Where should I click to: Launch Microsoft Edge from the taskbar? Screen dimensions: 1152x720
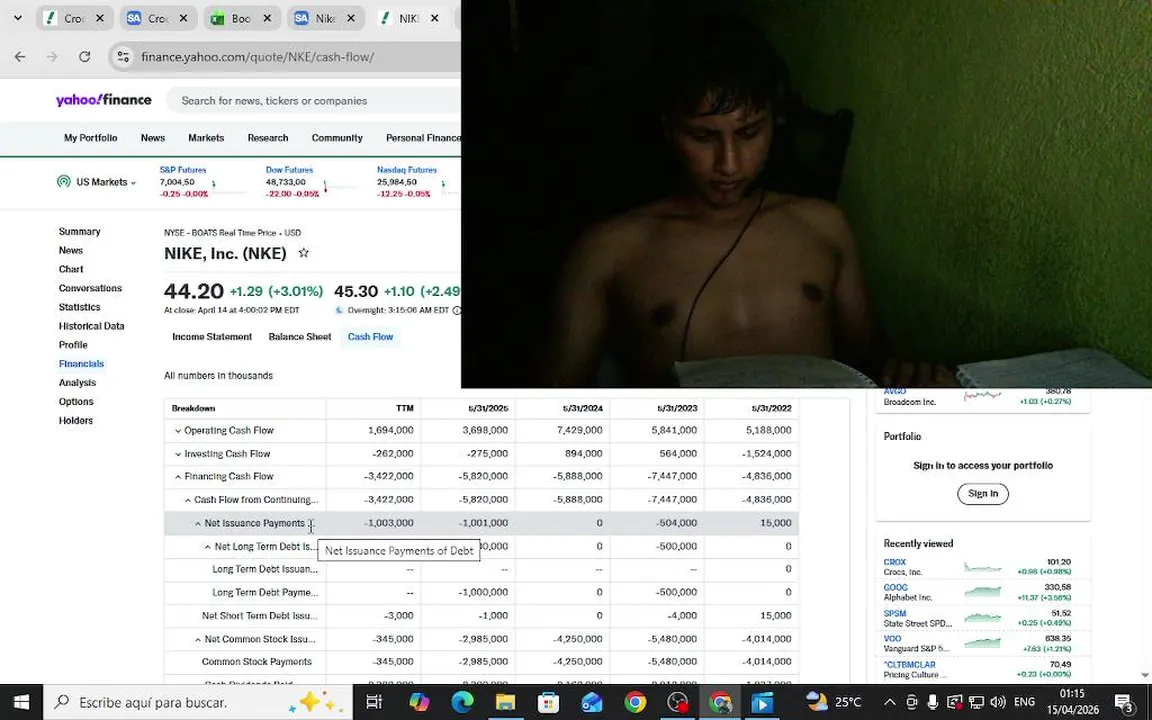462,702
